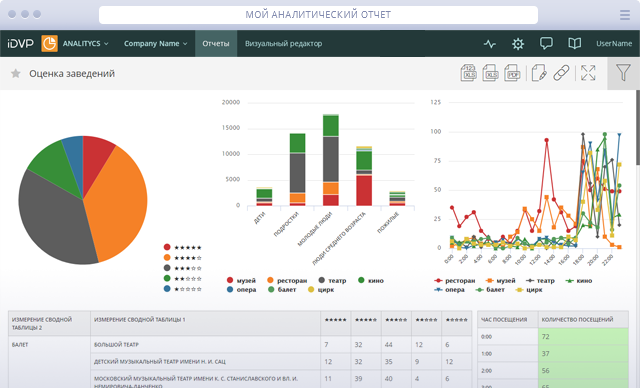Toggle опера in the bar chart legend
The height and width of the screenshot is (388, 640).
click(241, 290)
